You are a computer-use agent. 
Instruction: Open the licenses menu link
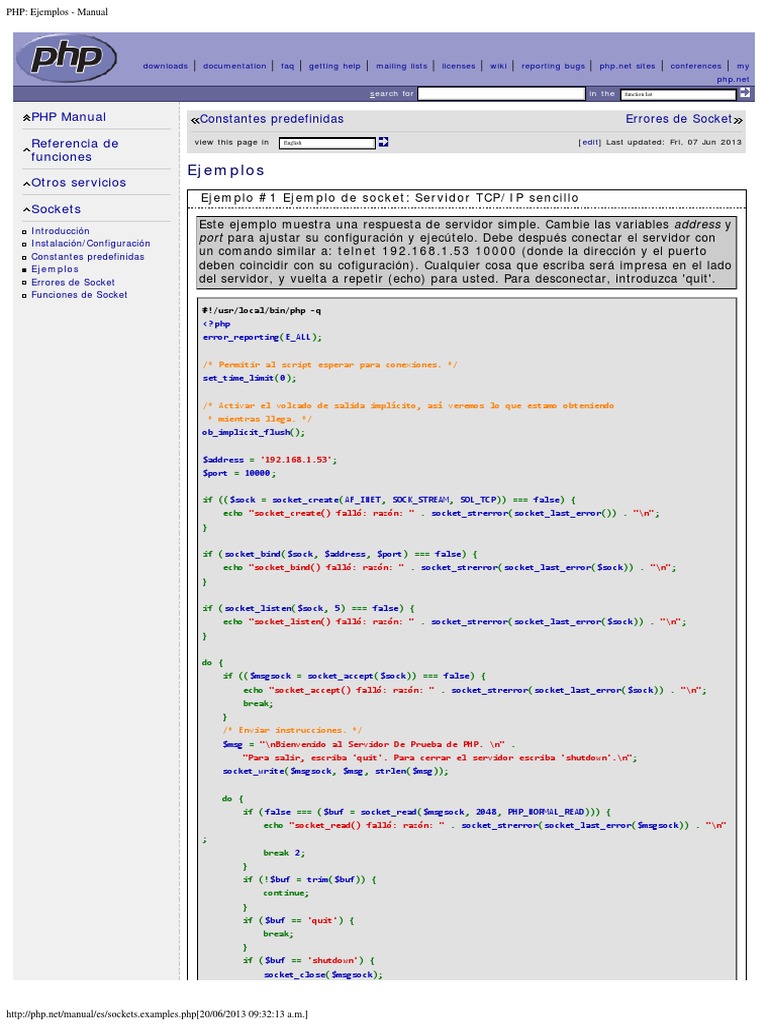[458, 66]
